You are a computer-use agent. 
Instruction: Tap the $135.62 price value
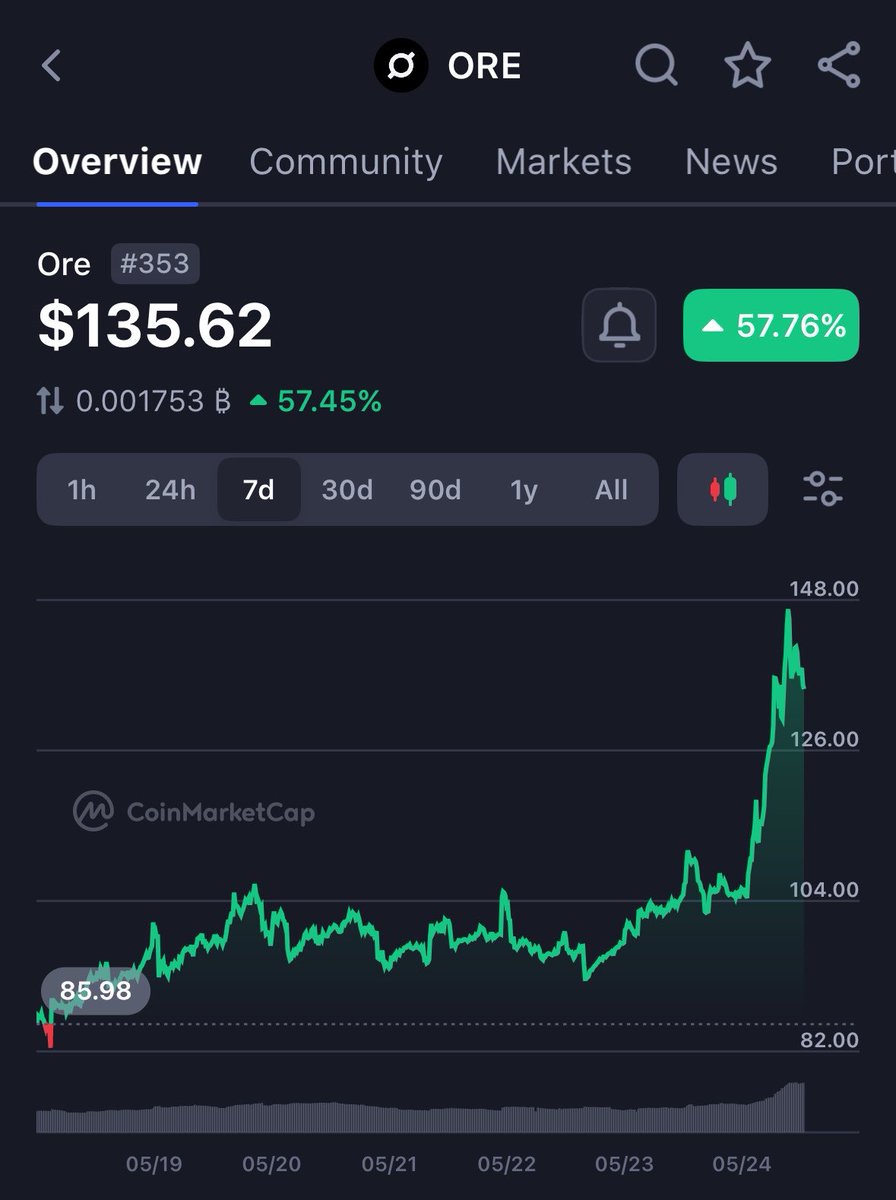click(155, 325)
